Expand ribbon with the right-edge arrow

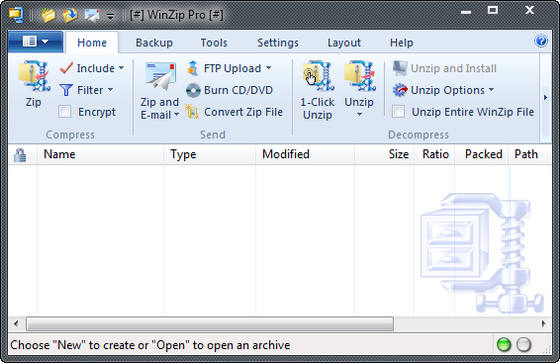tap(545, 97)
